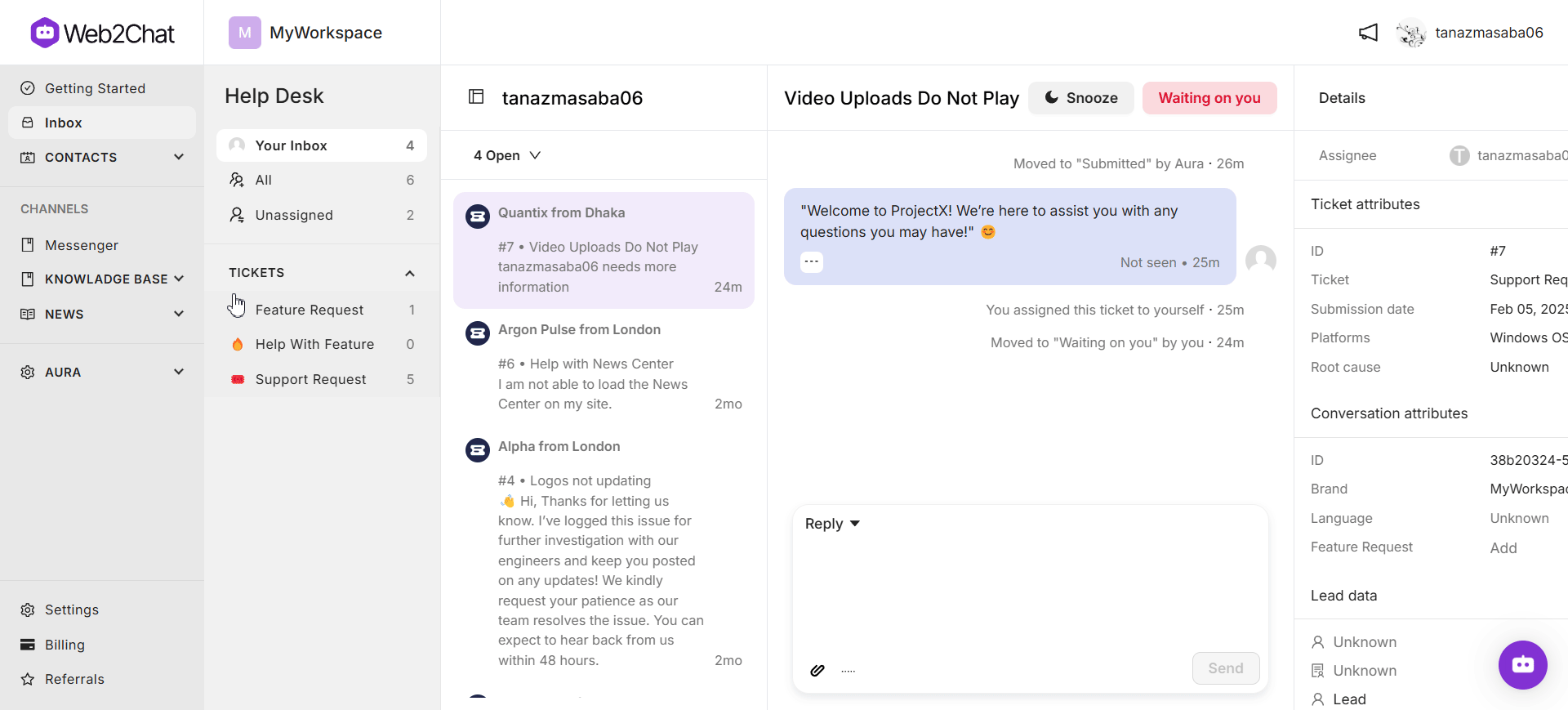The height and width of the screenshot is (710, 1568).
Task: Click the Details panel heading
Action: pos(1342,98)
